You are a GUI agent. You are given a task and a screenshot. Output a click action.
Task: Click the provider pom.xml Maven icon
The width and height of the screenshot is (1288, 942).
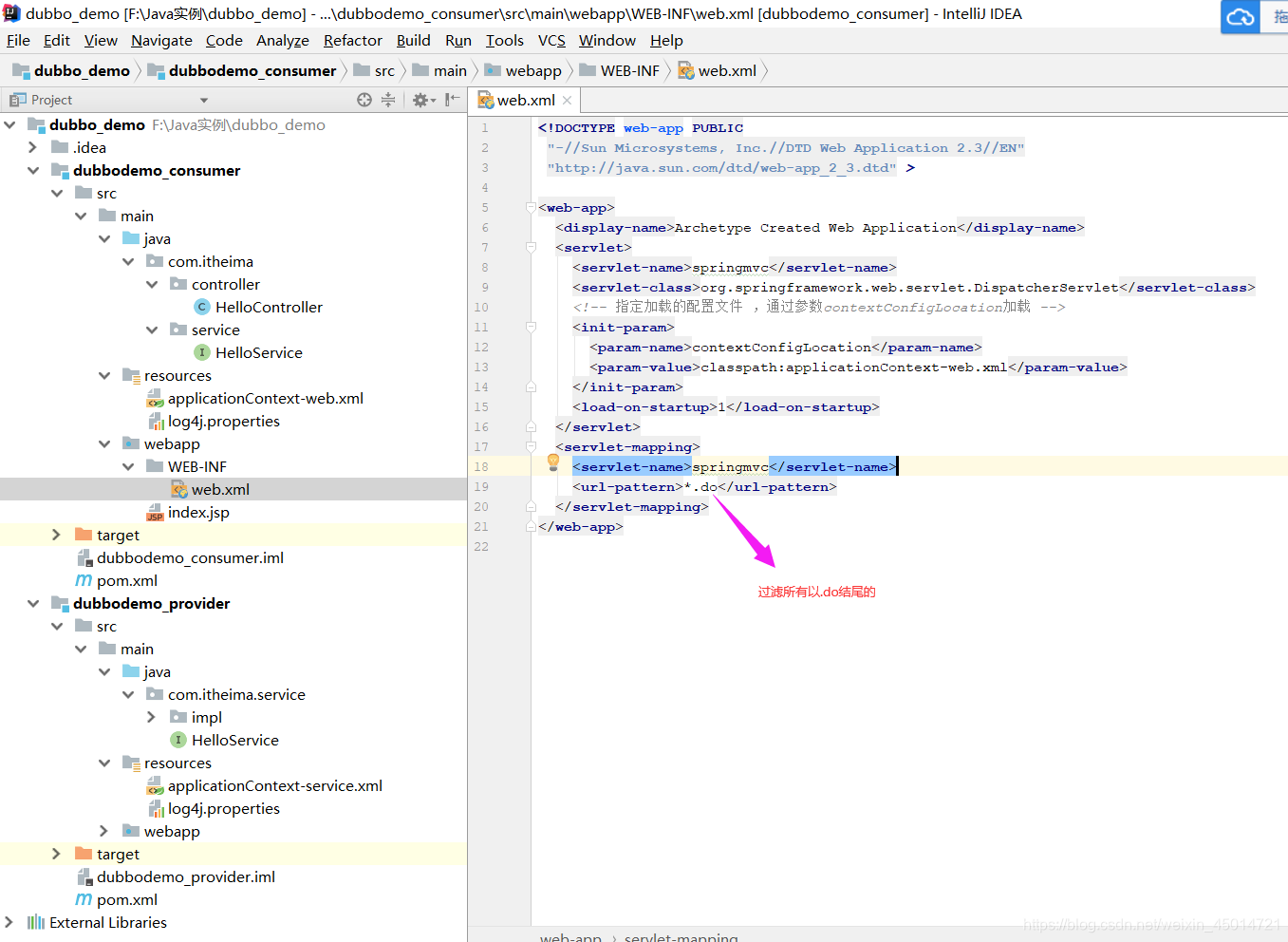(x=84, y=899)
